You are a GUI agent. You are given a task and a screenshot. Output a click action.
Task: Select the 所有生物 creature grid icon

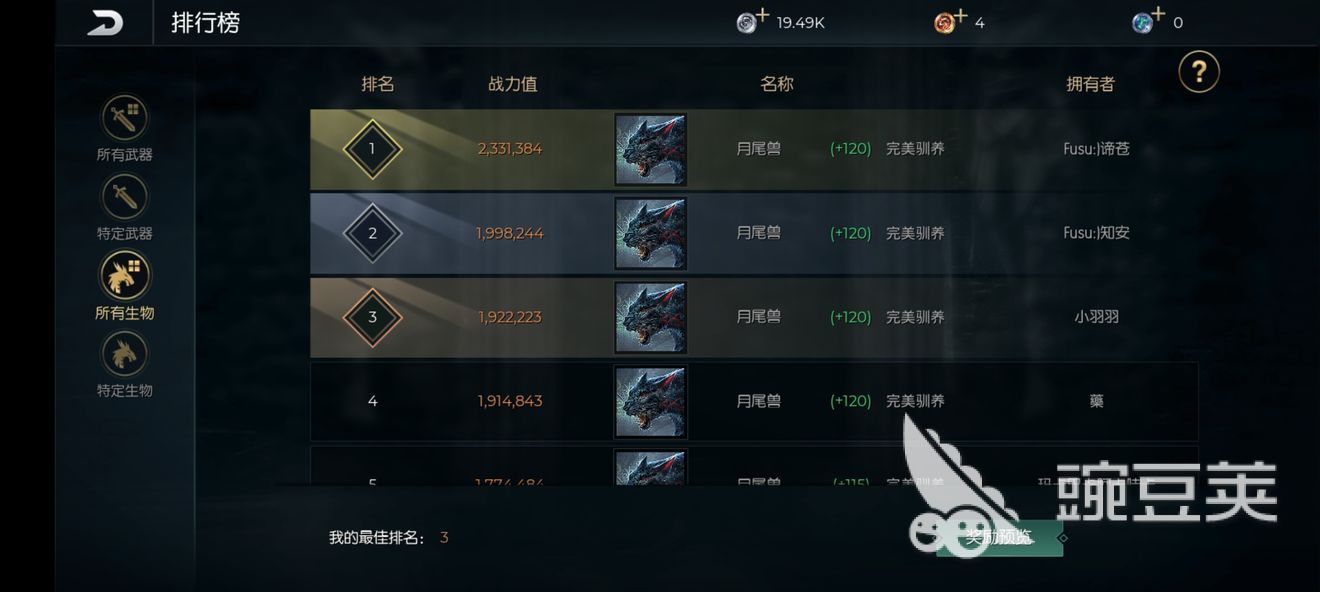pos(125,275)
